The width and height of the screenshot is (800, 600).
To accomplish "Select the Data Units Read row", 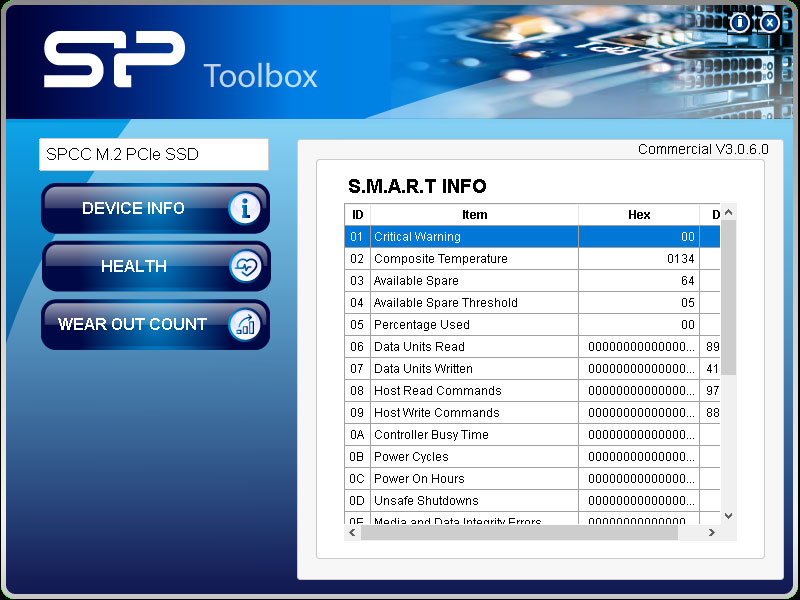I will click(532, 346).
